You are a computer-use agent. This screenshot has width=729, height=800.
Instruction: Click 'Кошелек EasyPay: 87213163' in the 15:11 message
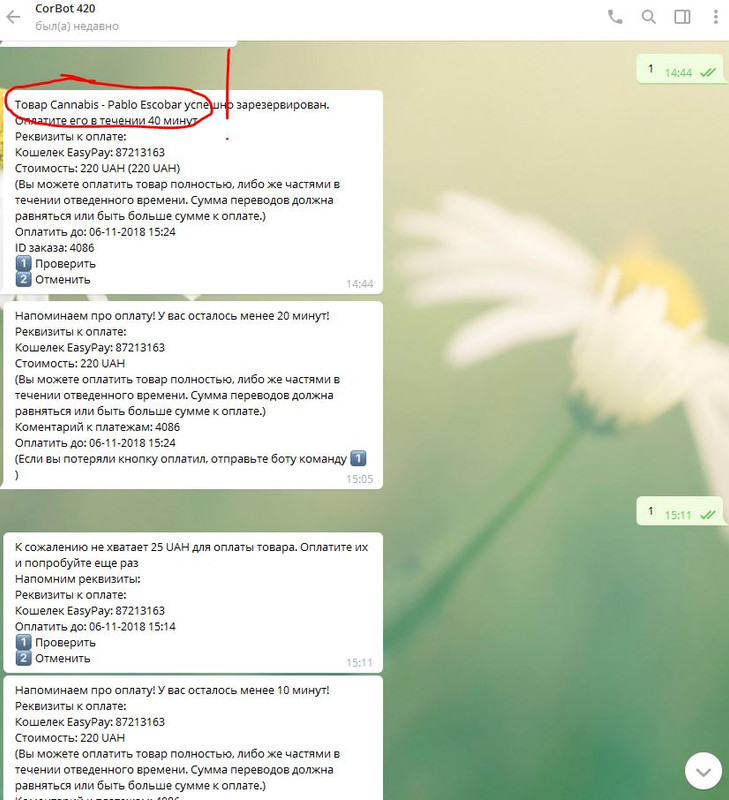(90, 611)
